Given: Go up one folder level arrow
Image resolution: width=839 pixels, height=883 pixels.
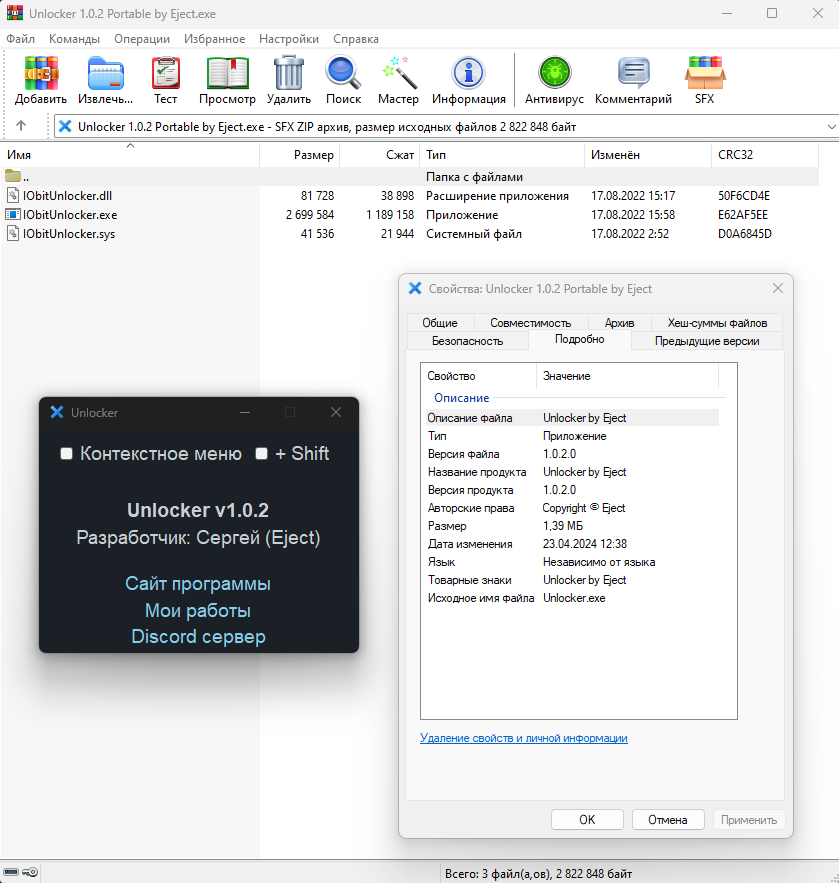Looking at the screenshot, I should [x=21, y=126].
